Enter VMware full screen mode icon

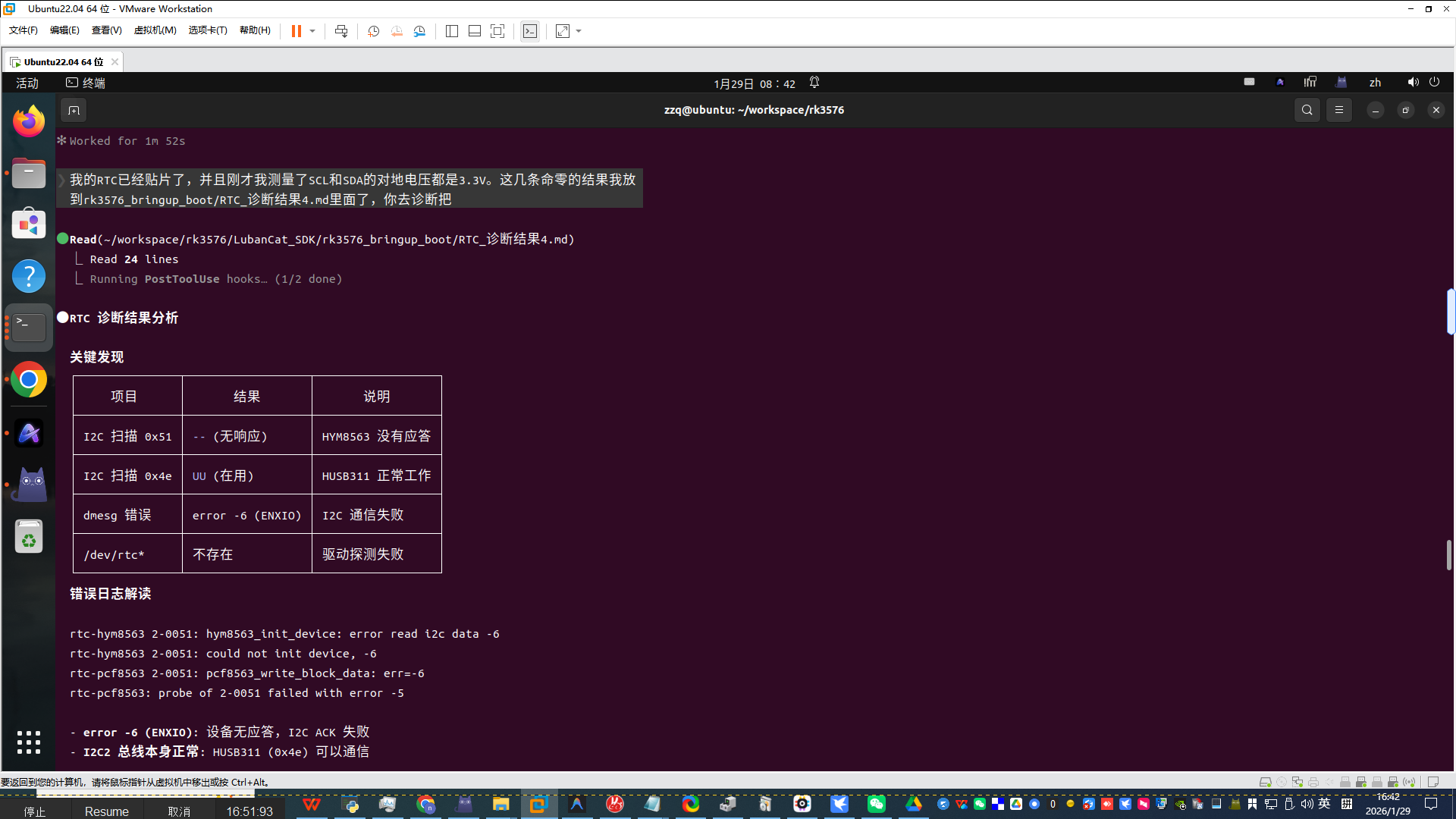click(497, 31)
